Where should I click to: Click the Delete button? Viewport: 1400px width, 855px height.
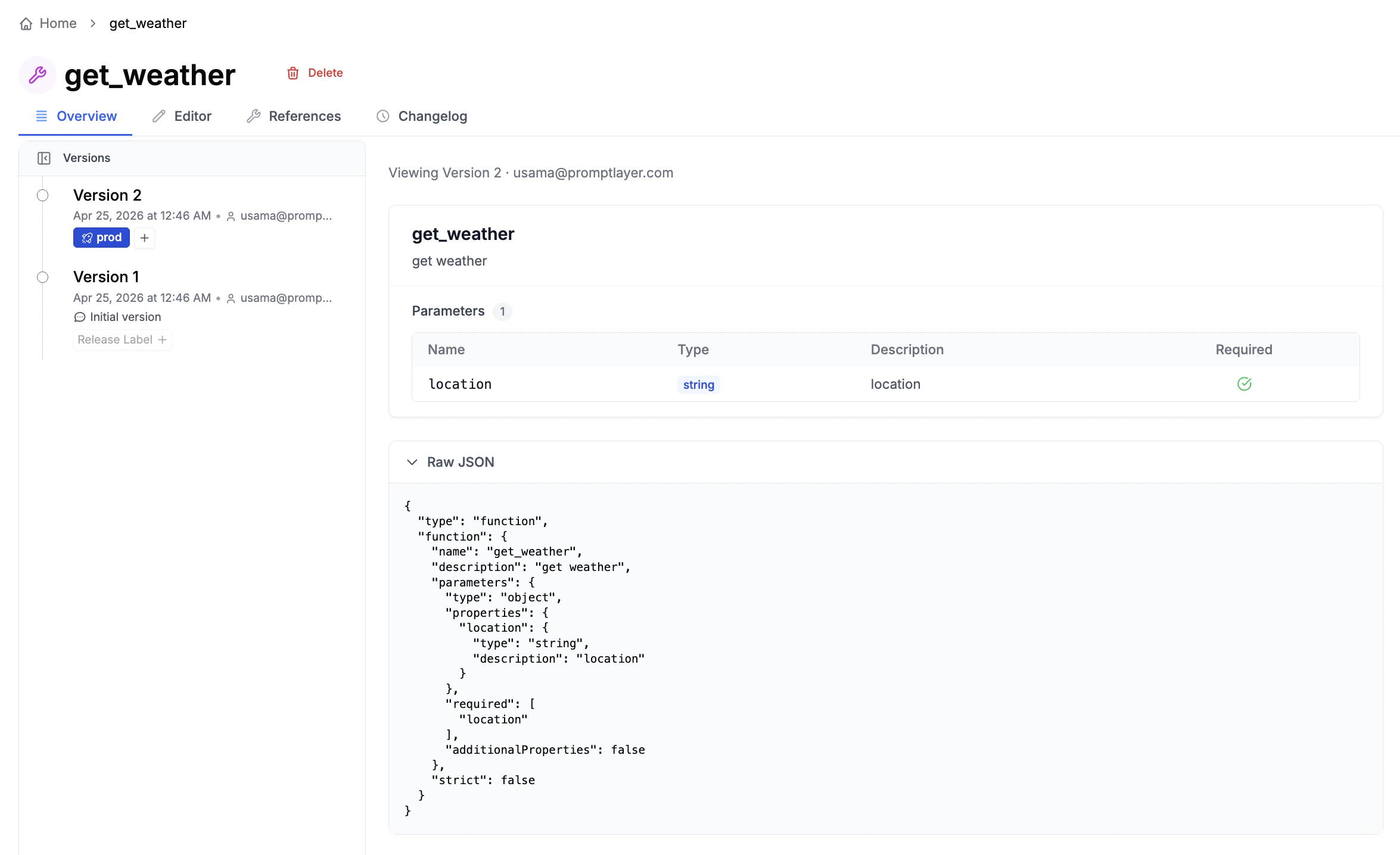(x=325, y=73)
